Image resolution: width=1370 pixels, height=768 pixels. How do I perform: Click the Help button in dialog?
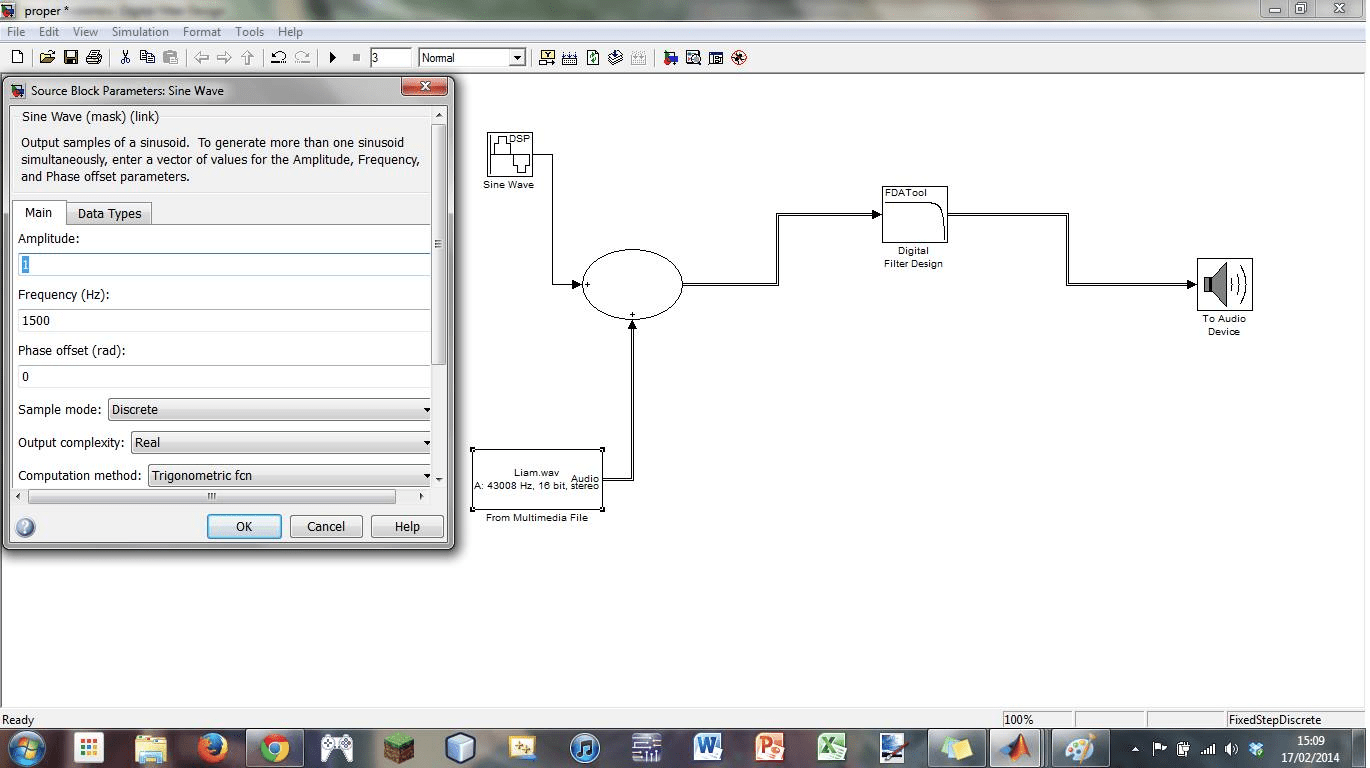[x=407, y=526]
